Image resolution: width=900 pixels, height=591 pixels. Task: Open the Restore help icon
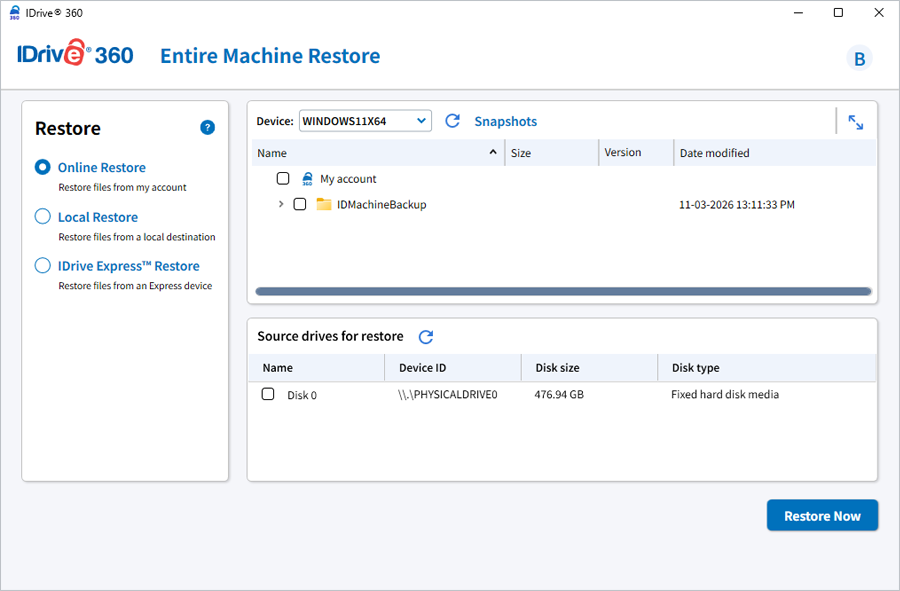207,127
